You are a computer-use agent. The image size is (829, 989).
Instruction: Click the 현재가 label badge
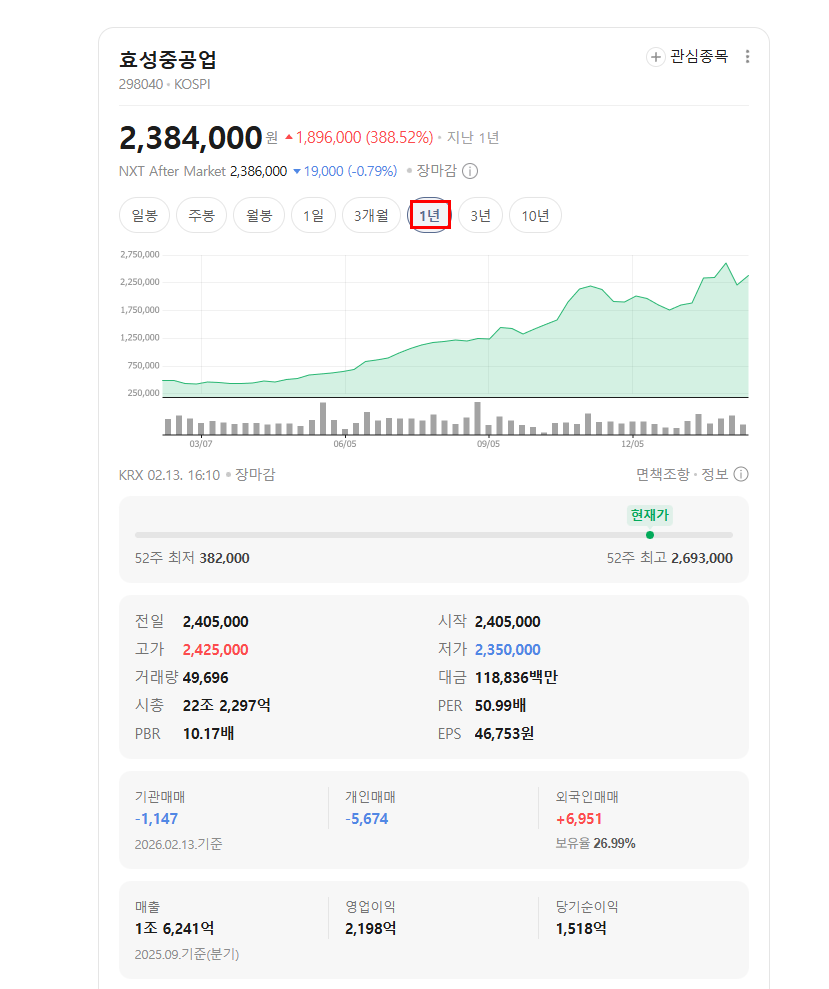(x=650, y=515)
